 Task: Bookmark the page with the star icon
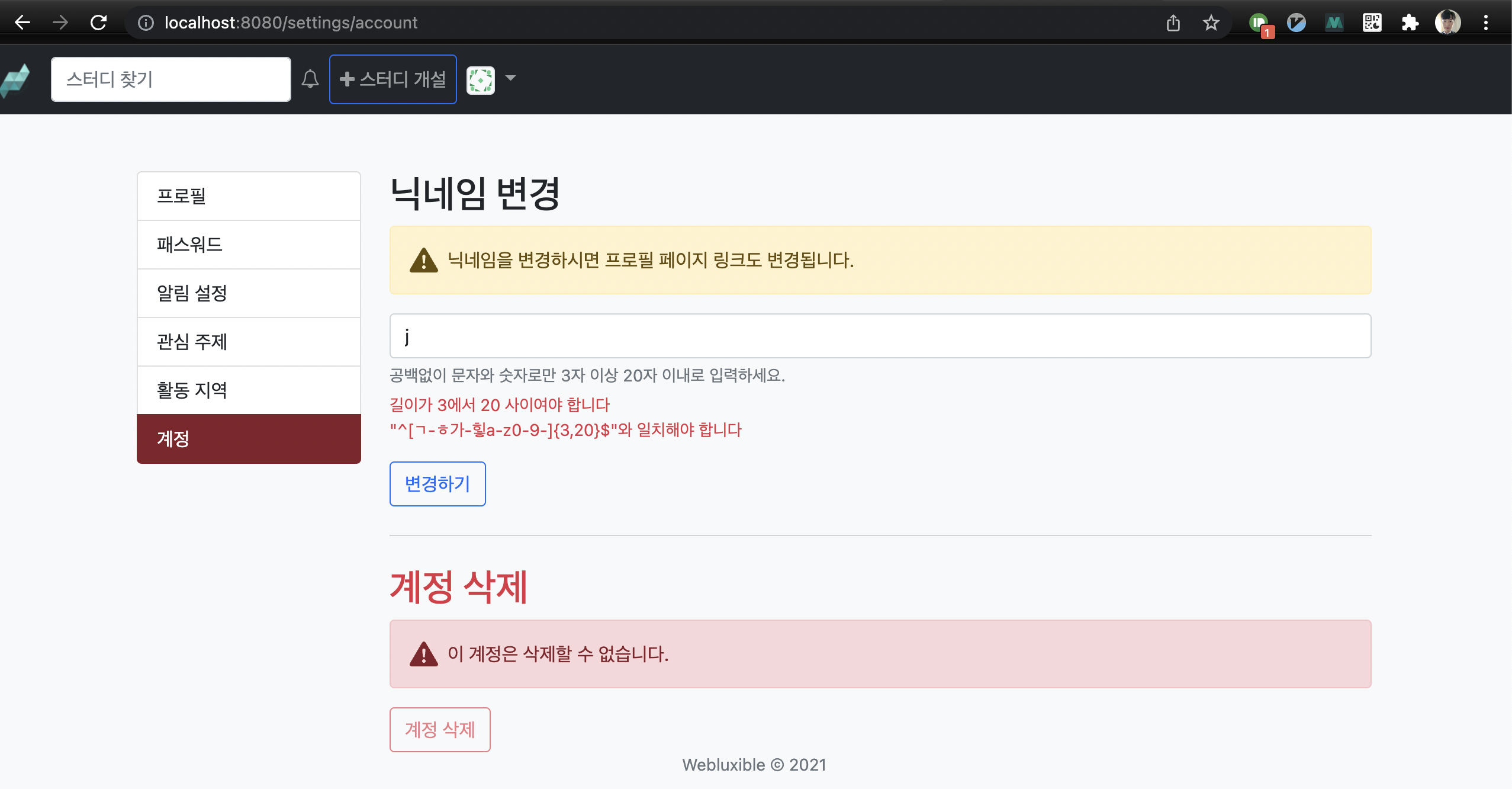tap(1211, 23)
